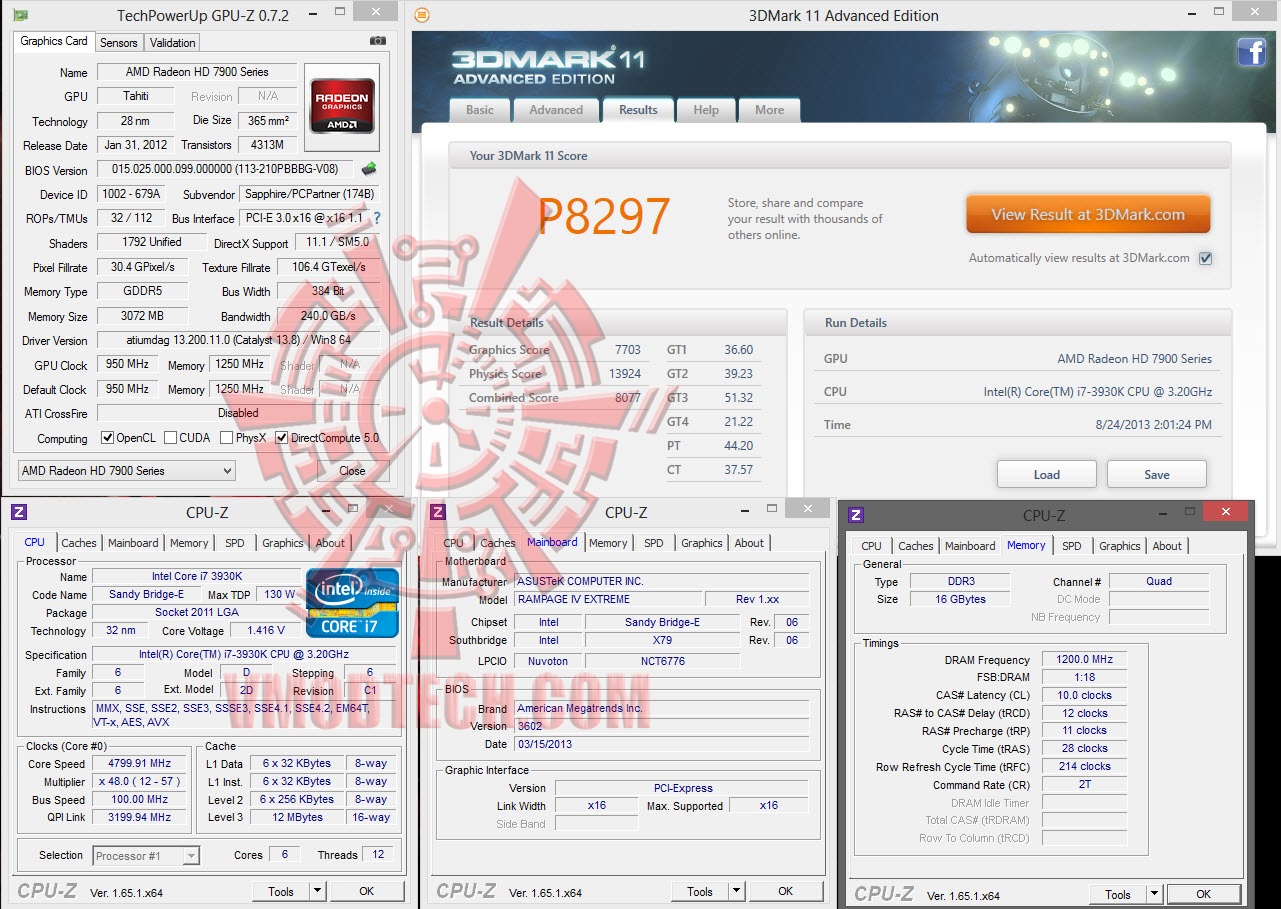The height and width of the screenshot is (909, 1281).
Task: Click the Intel Core i7 badge in CPU-Z
Action: (351, 602)
